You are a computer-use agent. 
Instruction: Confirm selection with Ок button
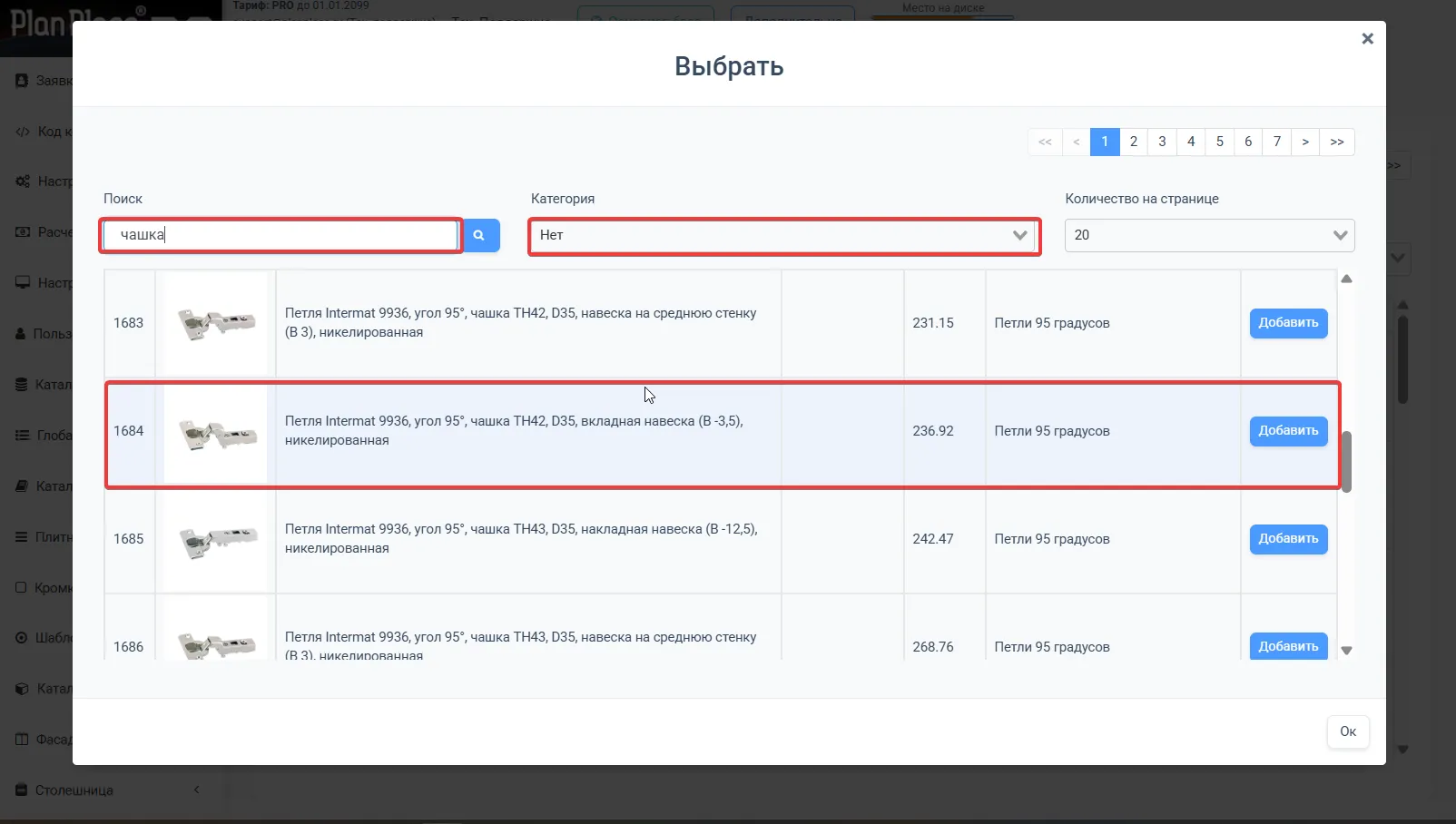[1348, 731]
